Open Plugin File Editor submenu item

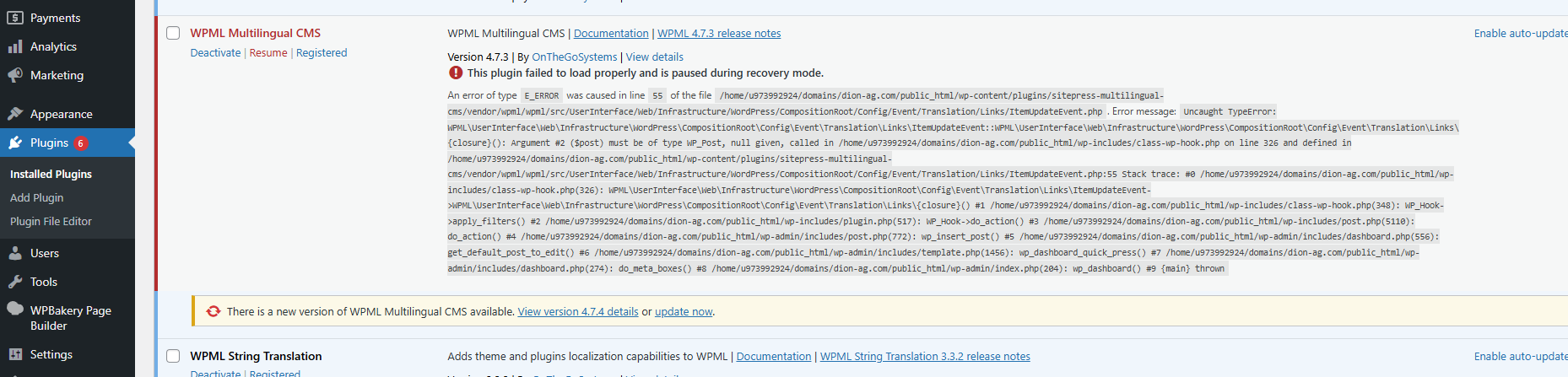pyautogui.click(x=51, y=221)
